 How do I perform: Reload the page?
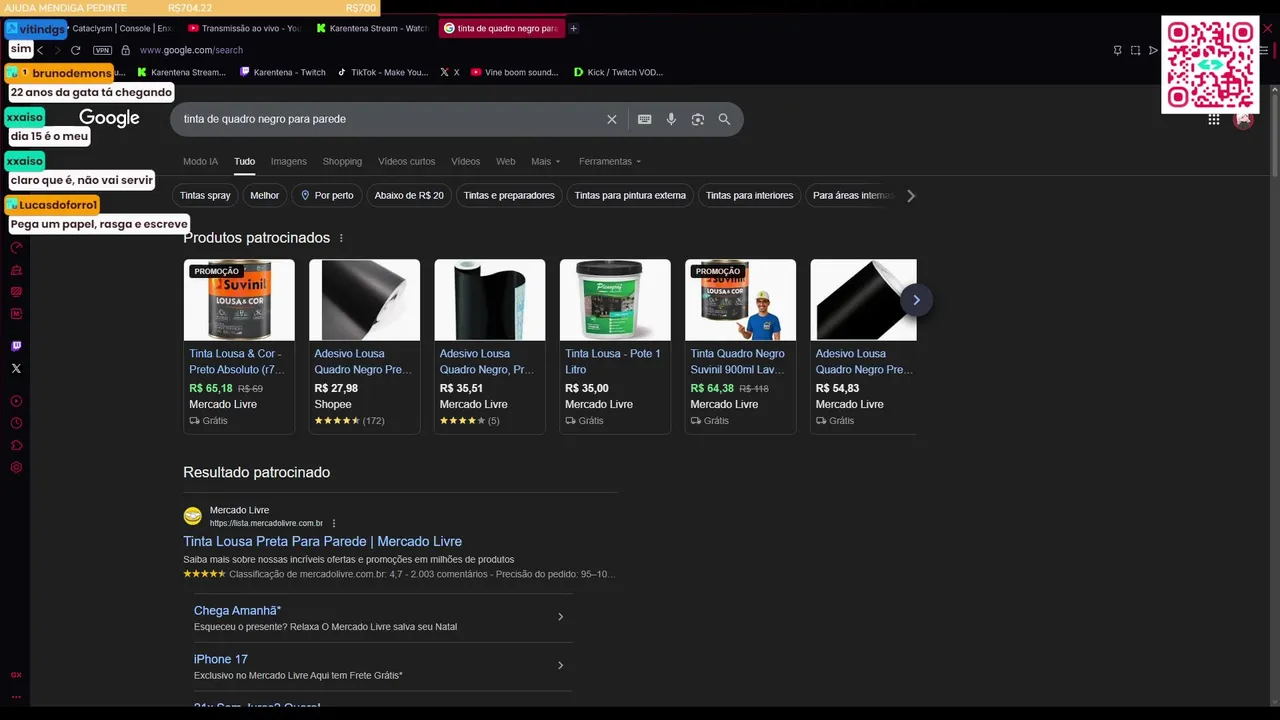(75, 50)
